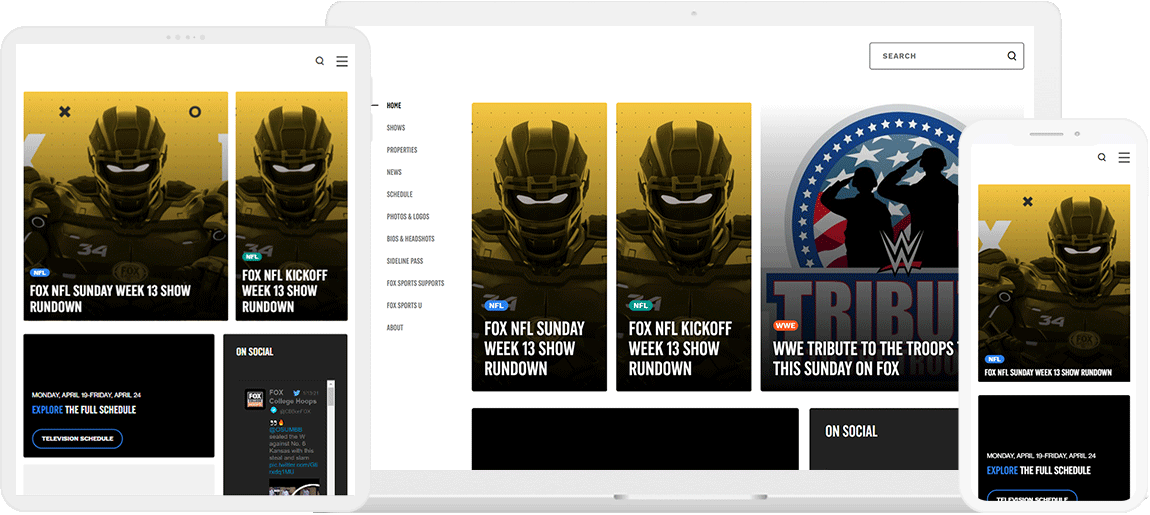The height and width of the screenshot is (515, 1150).
Task: Open NEWS in laptop side menu
Action: point(394,172)
